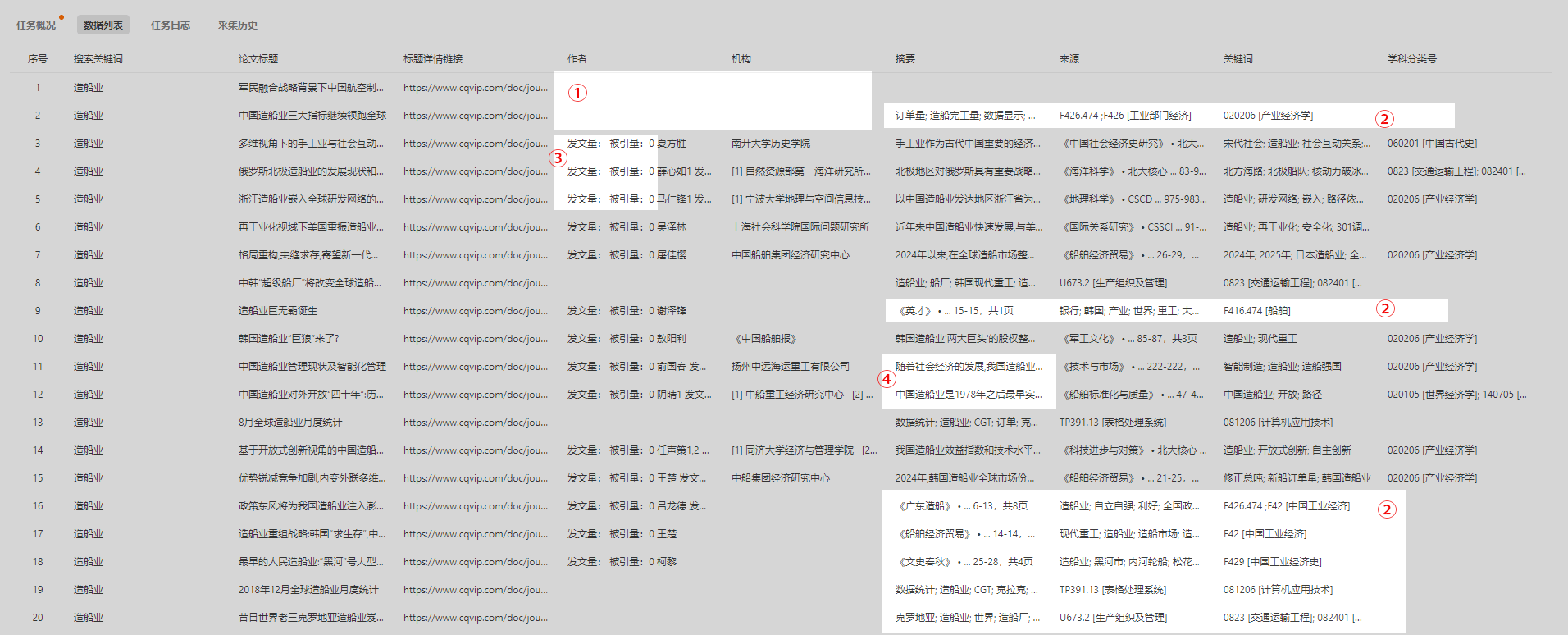Click the 机构 column header
This screenshot has width=1568, height=635.
[741, 59]
